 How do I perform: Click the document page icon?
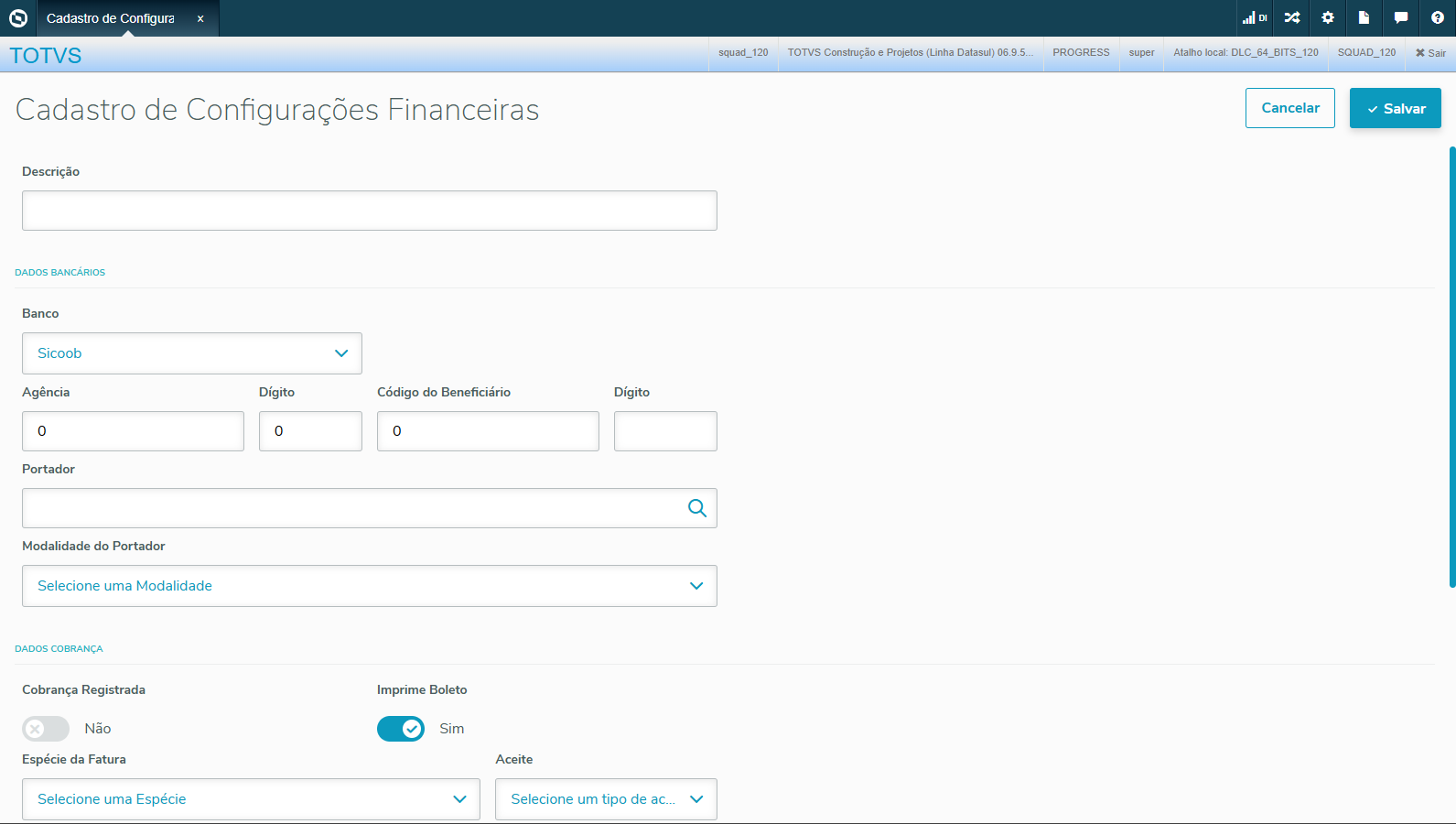[1364, 17]
